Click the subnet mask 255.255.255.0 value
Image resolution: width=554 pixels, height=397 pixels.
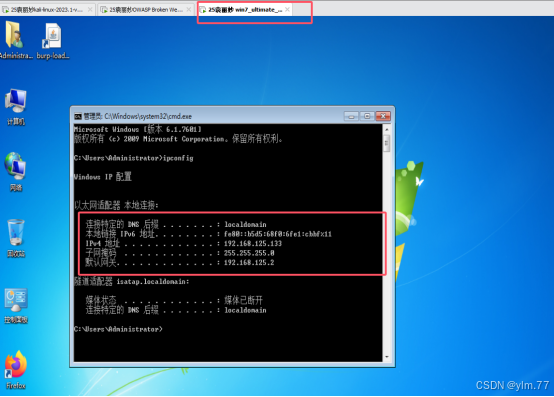[x=249, y=253]
